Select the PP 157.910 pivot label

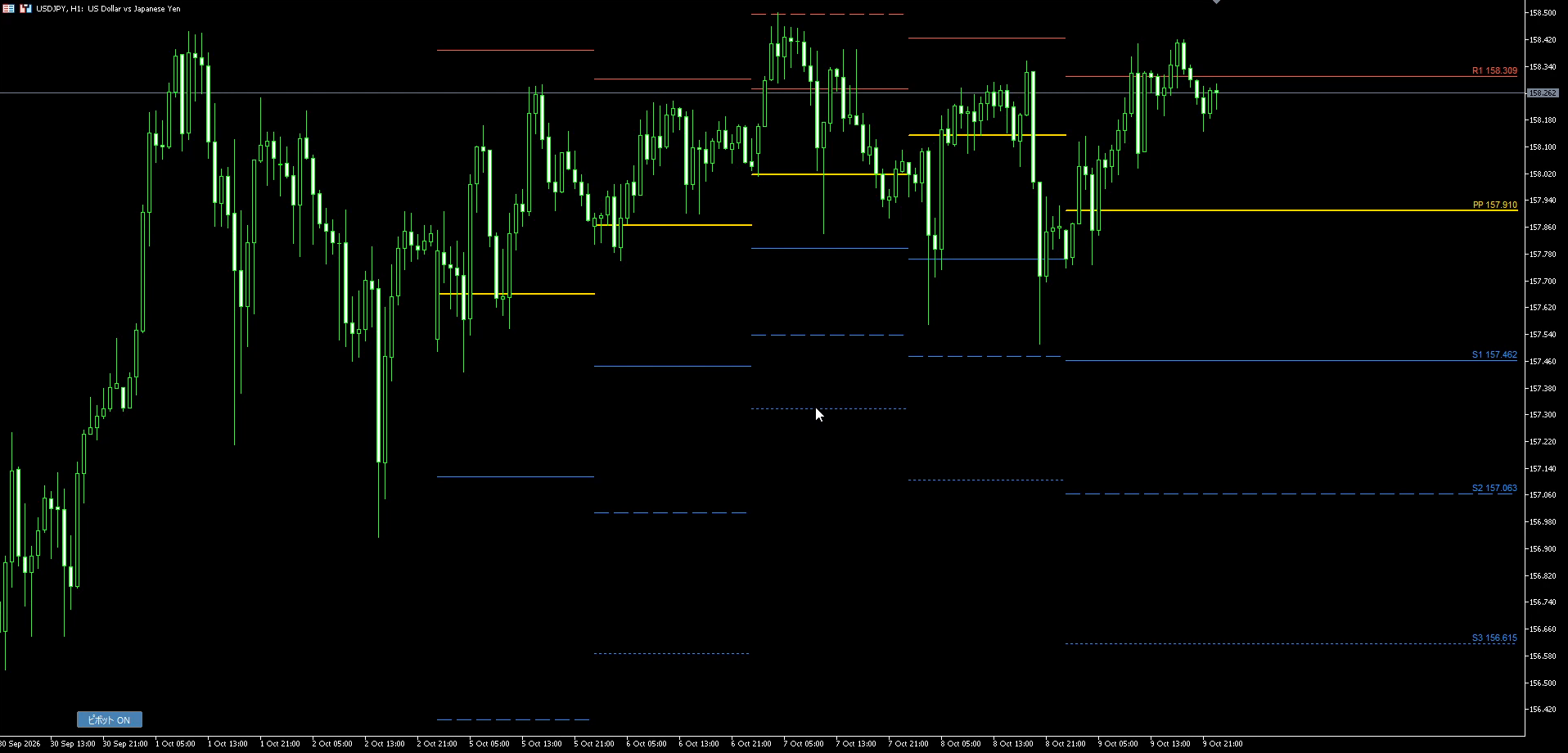pyautogui.click(x=1494, y=205)
